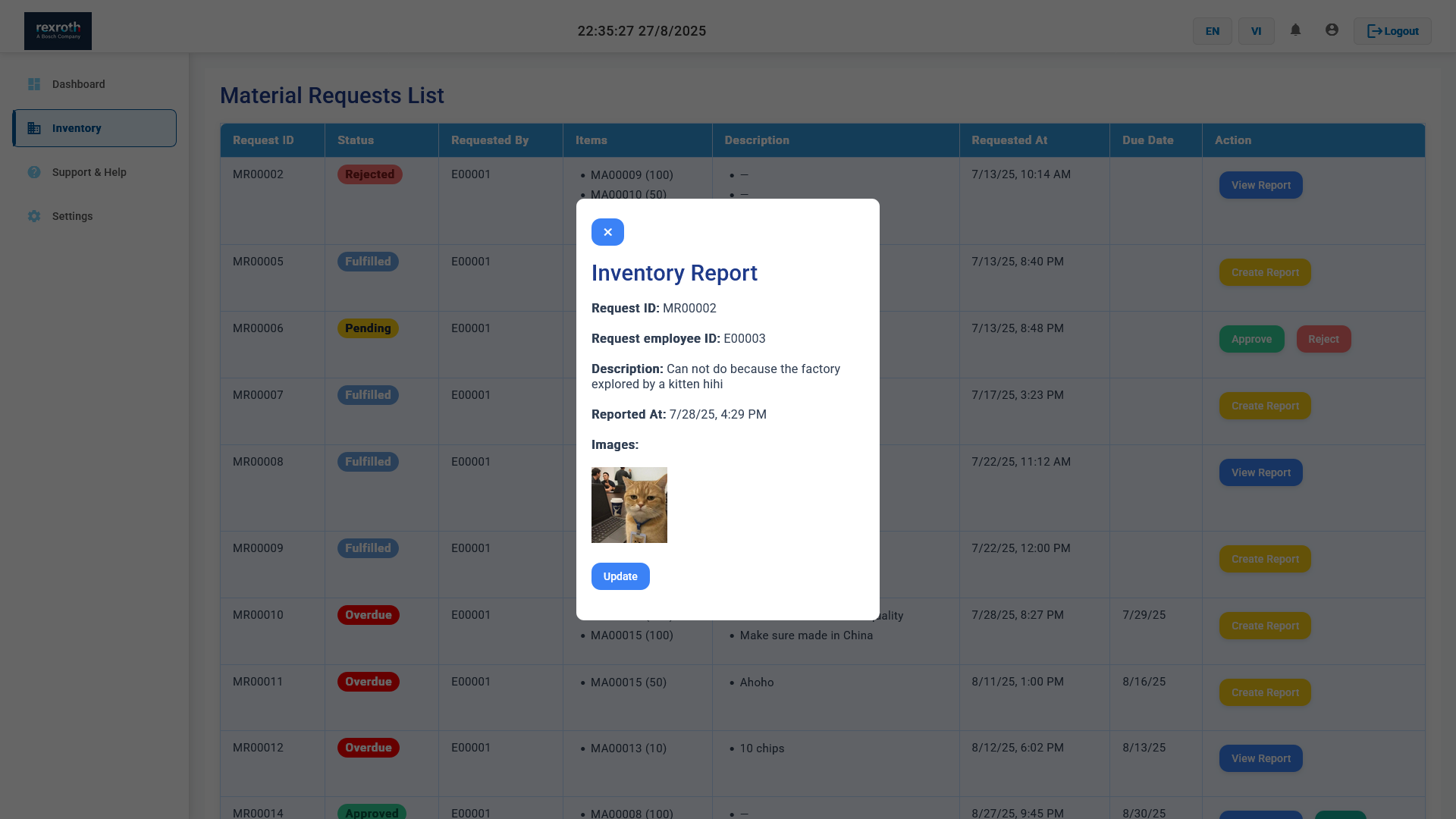Viewport: 1456px width, 819px height.
Task: Open the user profile icon
Action: [1332, 30]
